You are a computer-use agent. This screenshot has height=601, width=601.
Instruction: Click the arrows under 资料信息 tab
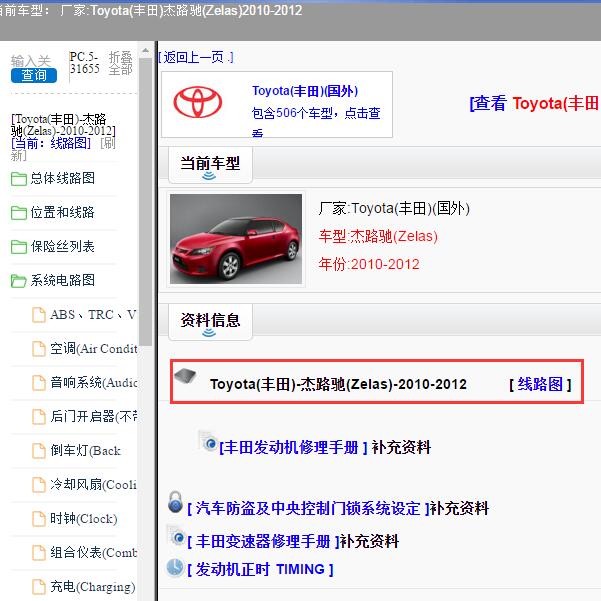pos(209,333)
